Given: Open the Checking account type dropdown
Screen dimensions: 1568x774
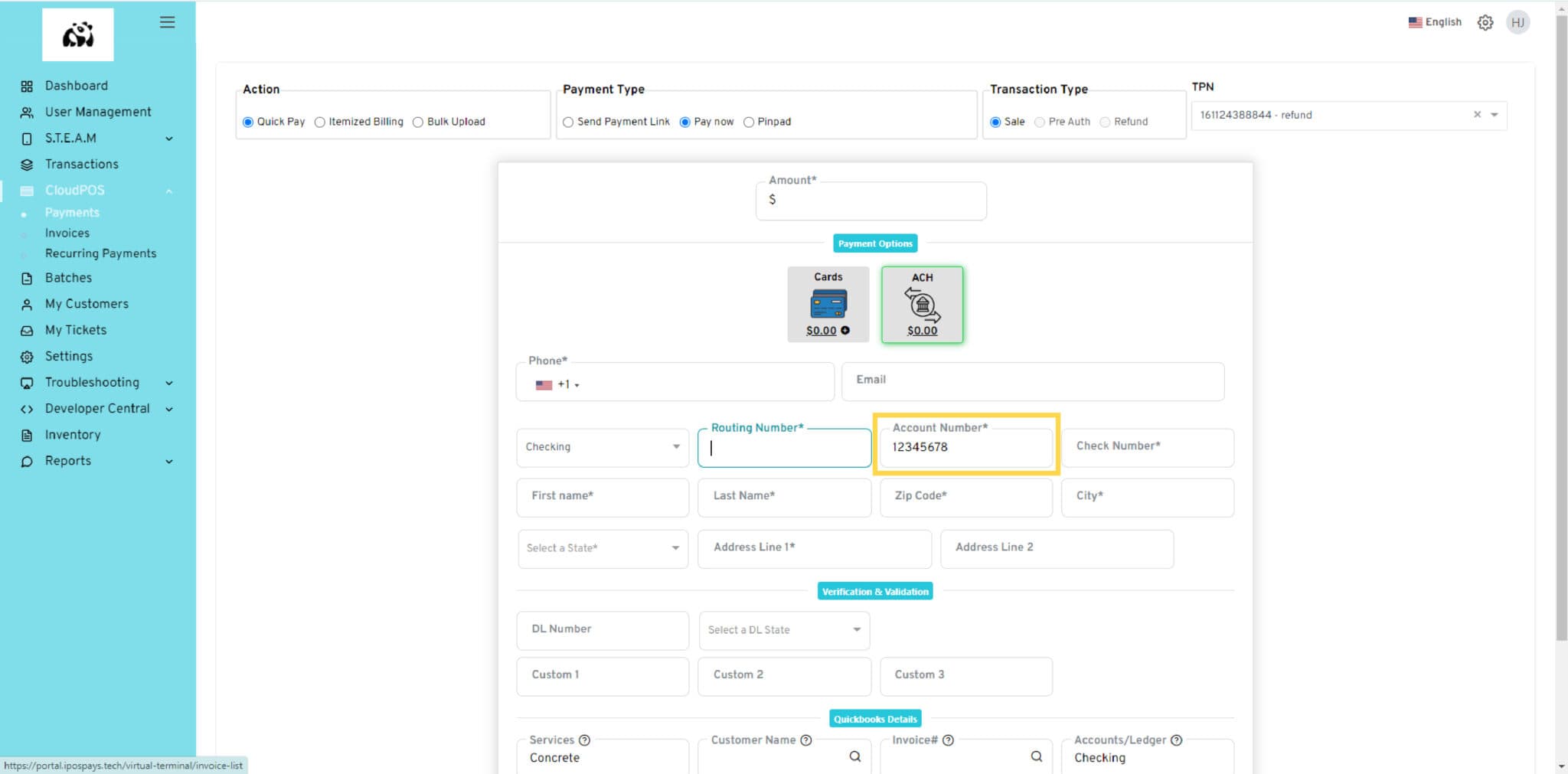Looking at the screenshot, I should pyautogui.click(x=603, y=447).
